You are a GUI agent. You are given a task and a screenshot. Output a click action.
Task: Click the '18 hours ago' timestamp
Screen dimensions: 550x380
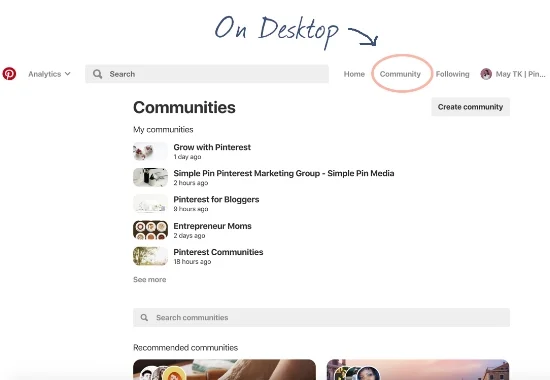(192, 262)
